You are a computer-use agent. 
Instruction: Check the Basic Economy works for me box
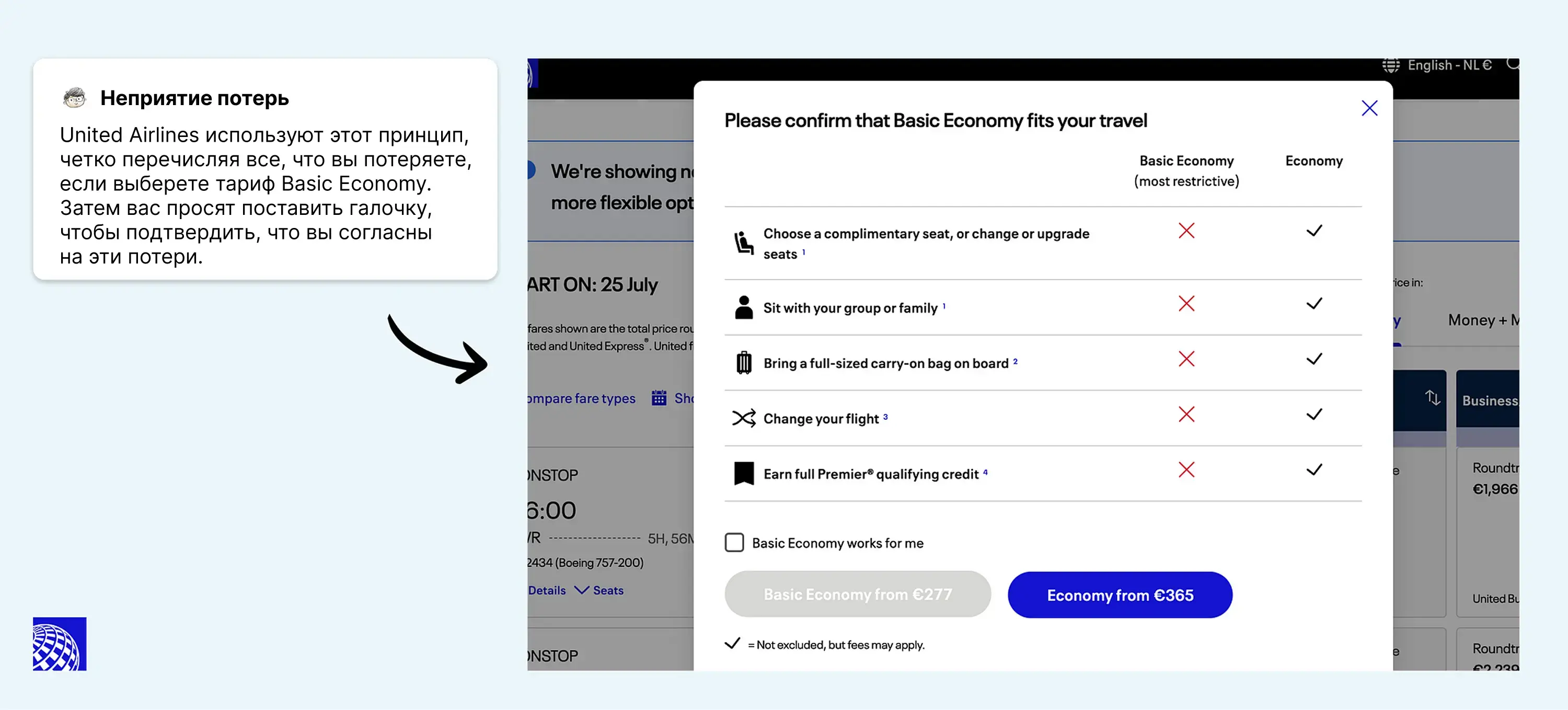[x=734, y=542]
